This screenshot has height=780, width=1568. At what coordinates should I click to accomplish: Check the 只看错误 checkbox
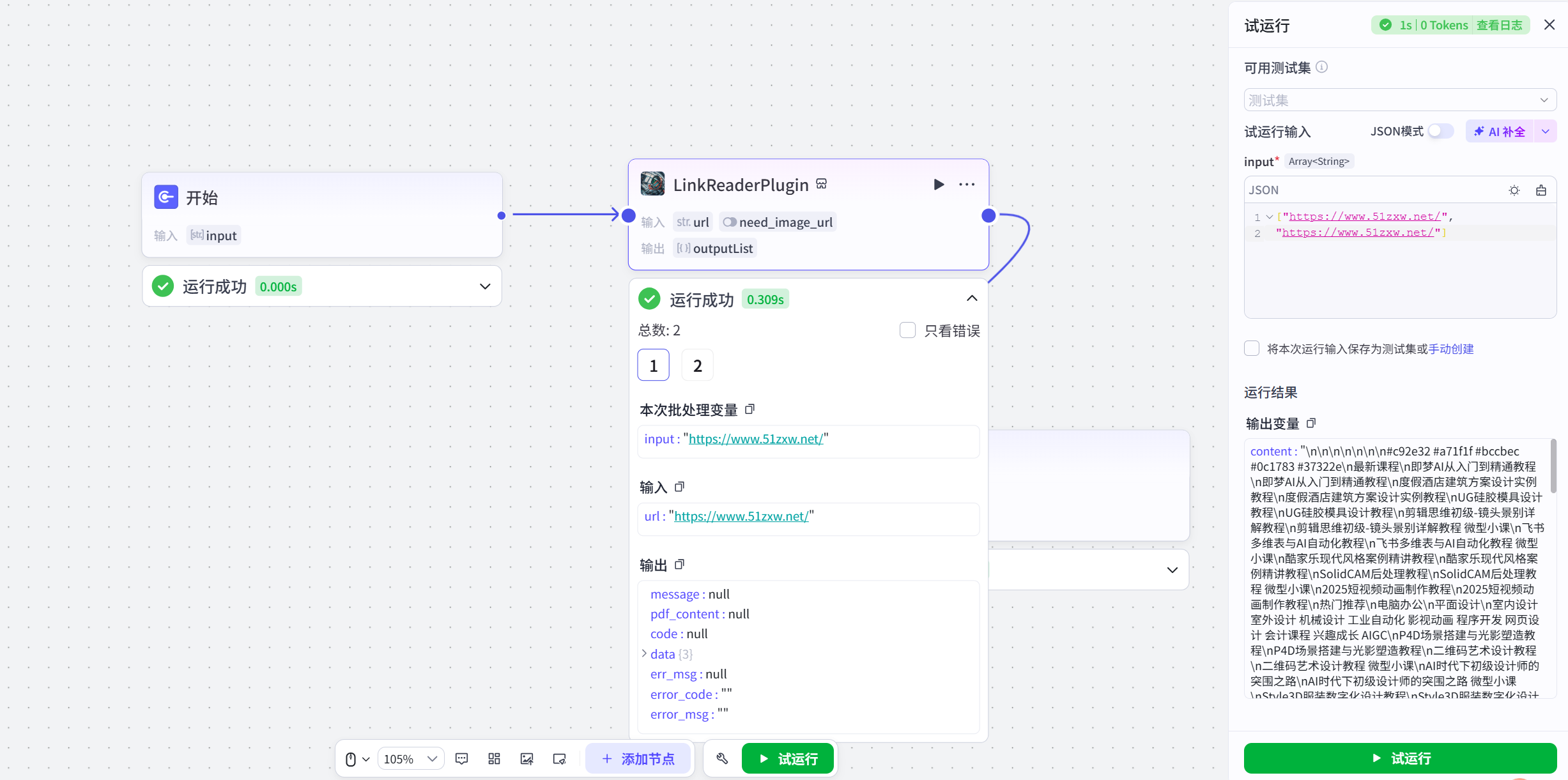[907, 330]
